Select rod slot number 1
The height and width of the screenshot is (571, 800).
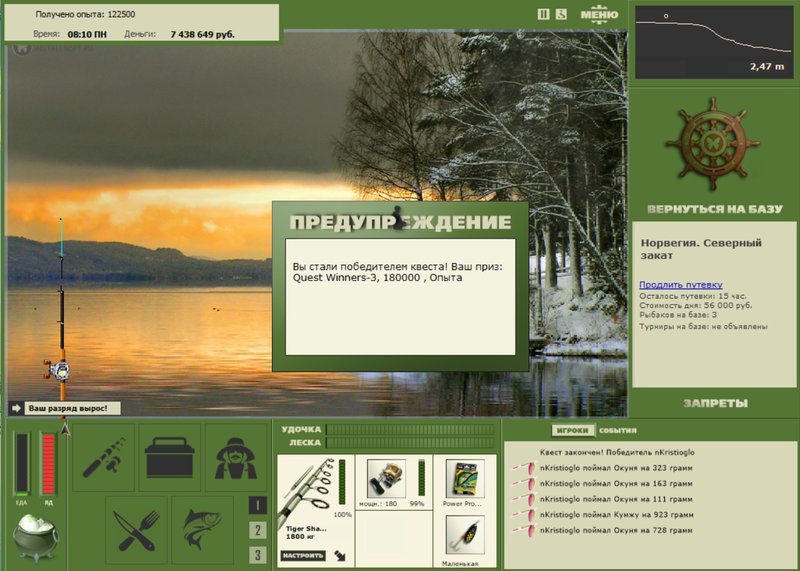tap(258, 506)
